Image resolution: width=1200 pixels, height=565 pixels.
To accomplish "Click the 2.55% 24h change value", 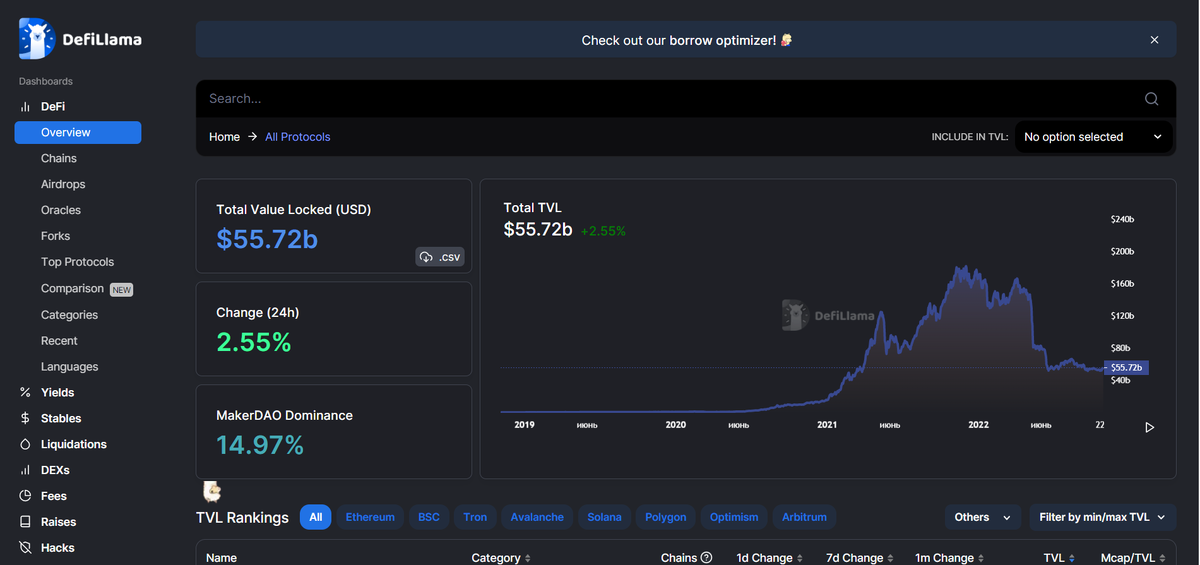I will pyautogui.click(x=254, y=342).
